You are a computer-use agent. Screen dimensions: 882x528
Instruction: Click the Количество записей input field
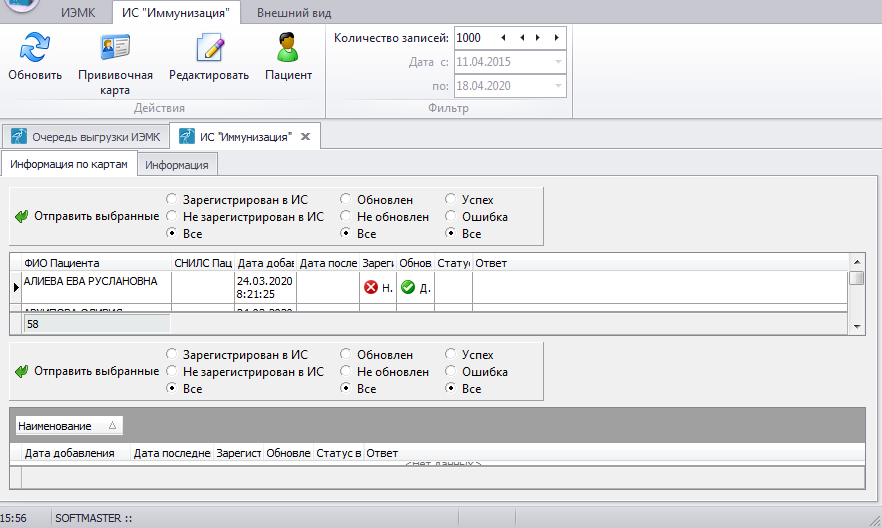point(474,37)
